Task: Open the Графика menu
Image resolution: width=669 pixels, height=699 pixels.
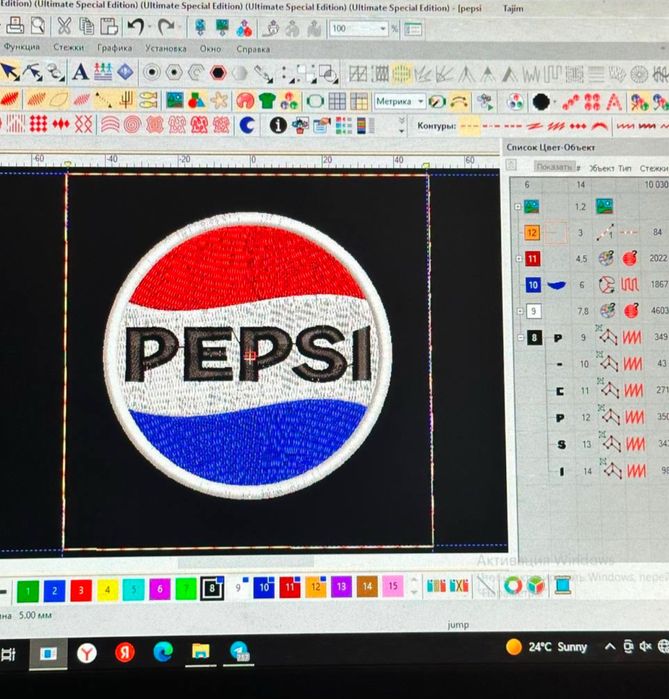Action: 115,47
